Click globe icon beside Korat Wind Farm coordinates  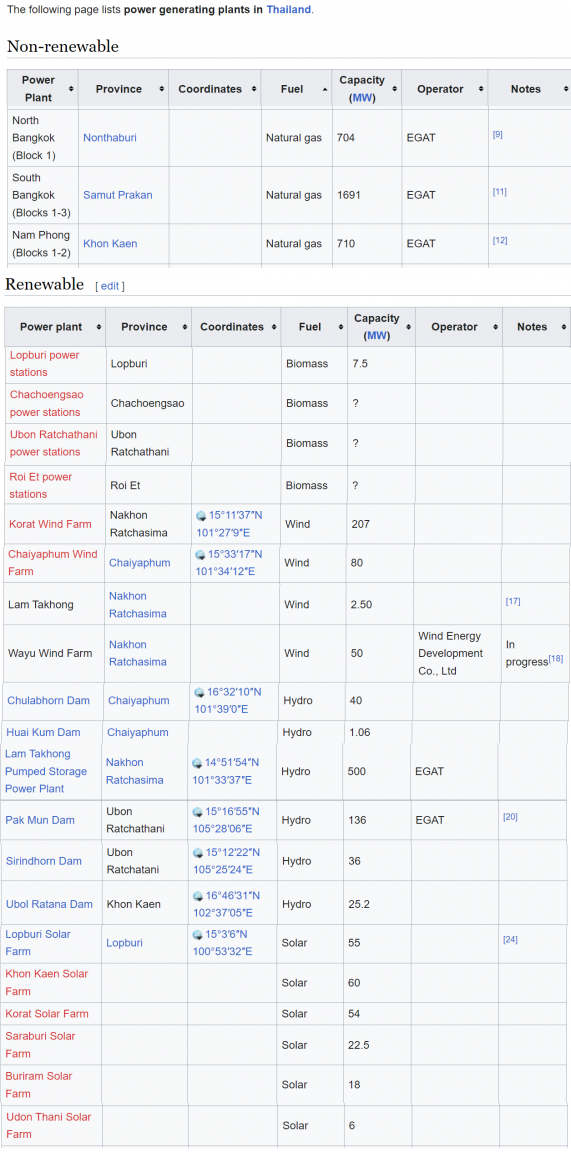click(201, 516)
